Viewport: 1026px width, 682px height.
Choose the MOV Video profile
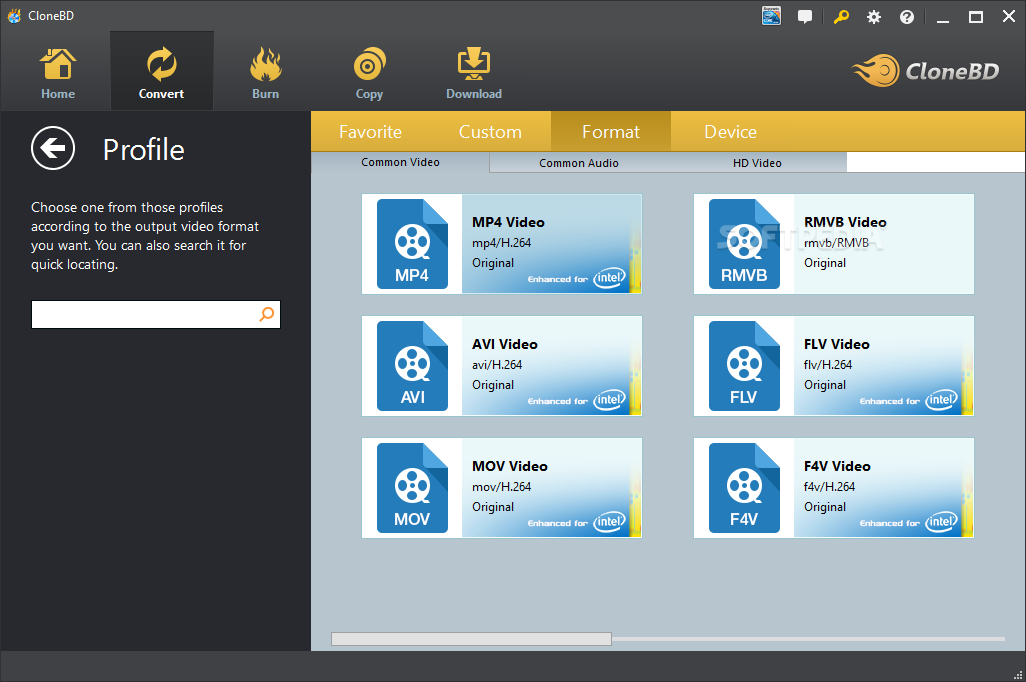pyautogui.click(x=502, y=488)
